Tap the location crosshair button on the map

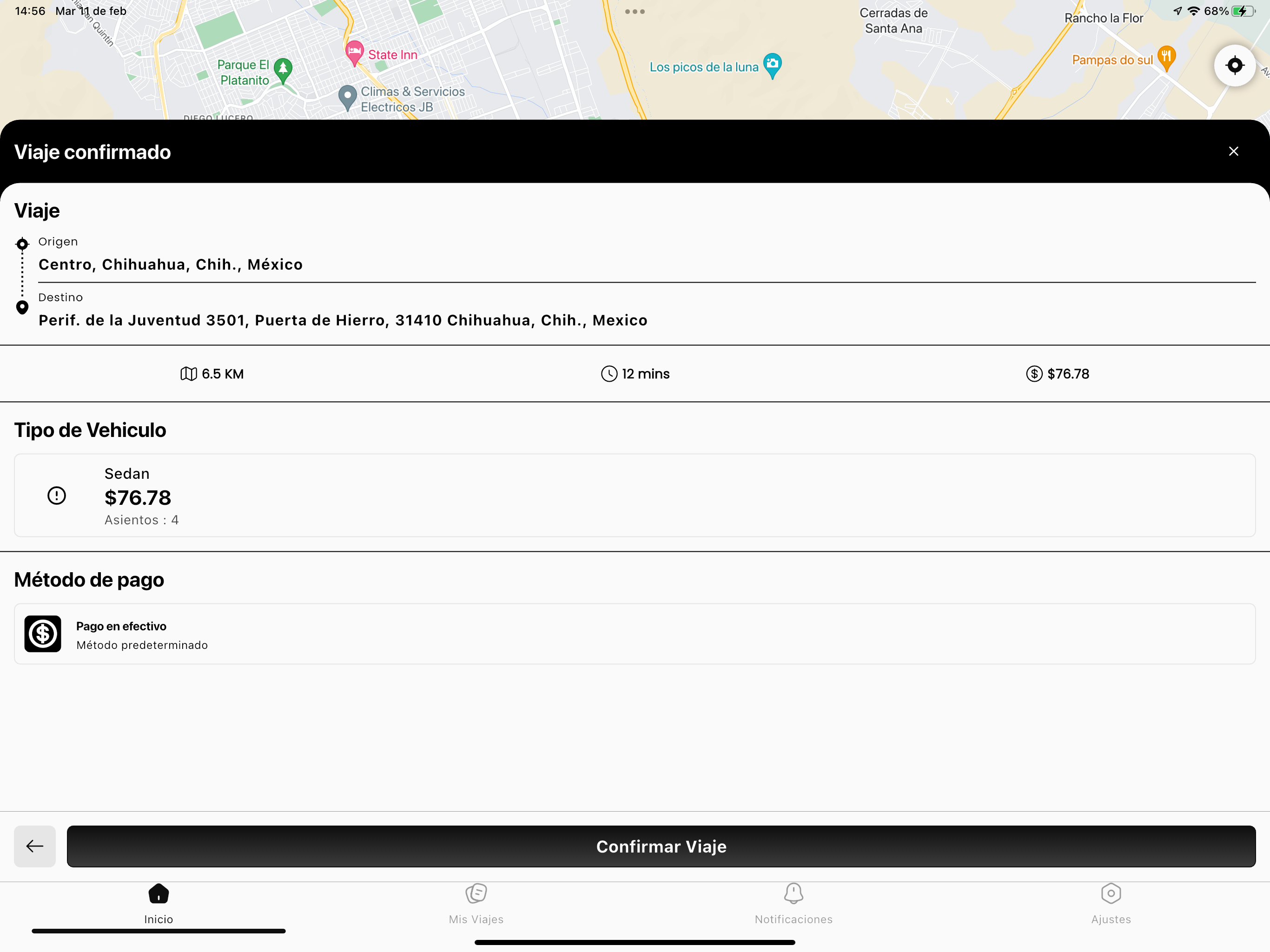[x=1234, y=66]
